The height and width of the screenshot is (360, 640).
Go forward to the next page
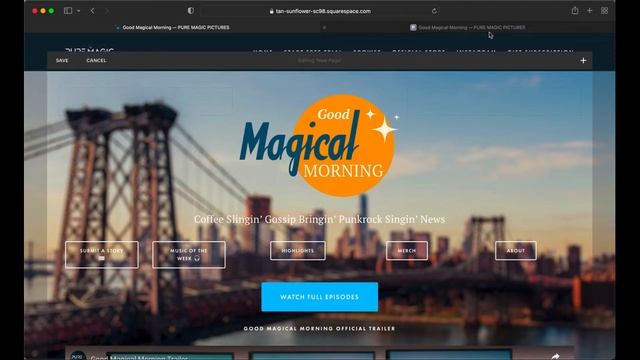pyautogui.click(x=107, y=11)
